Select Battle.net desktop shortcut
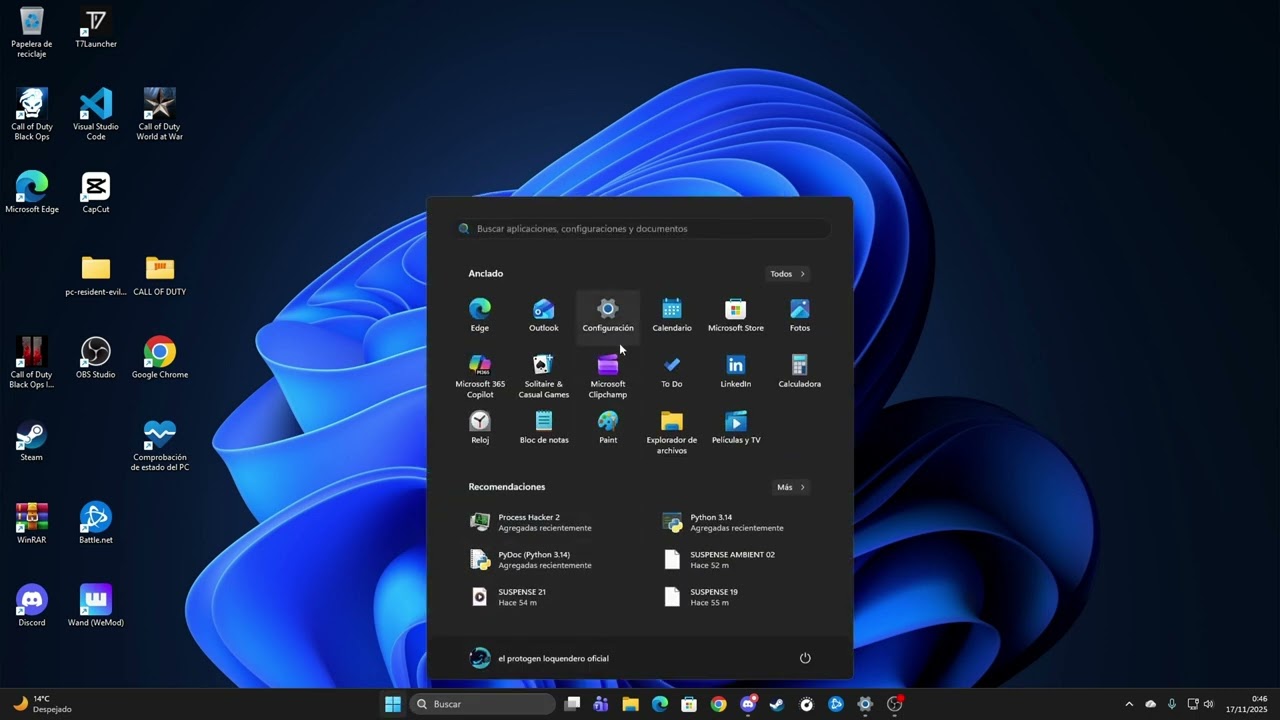The image size is (1280, 720). click(x=96, y=523)
